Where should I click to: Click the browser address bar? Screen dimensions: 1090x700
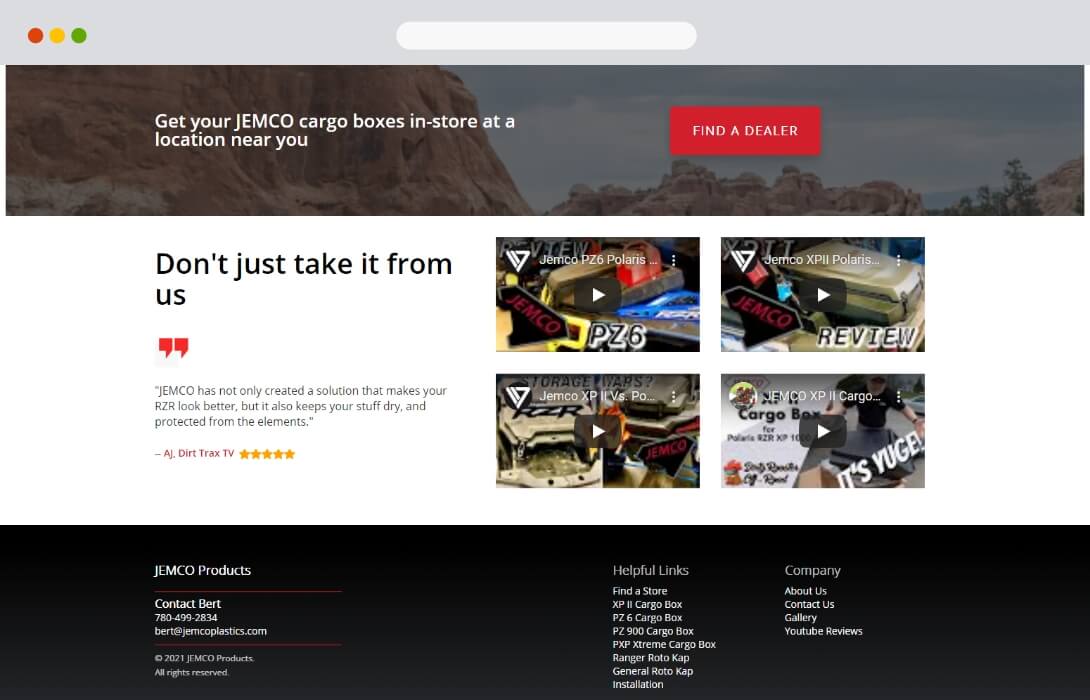[x=546, y=35]
